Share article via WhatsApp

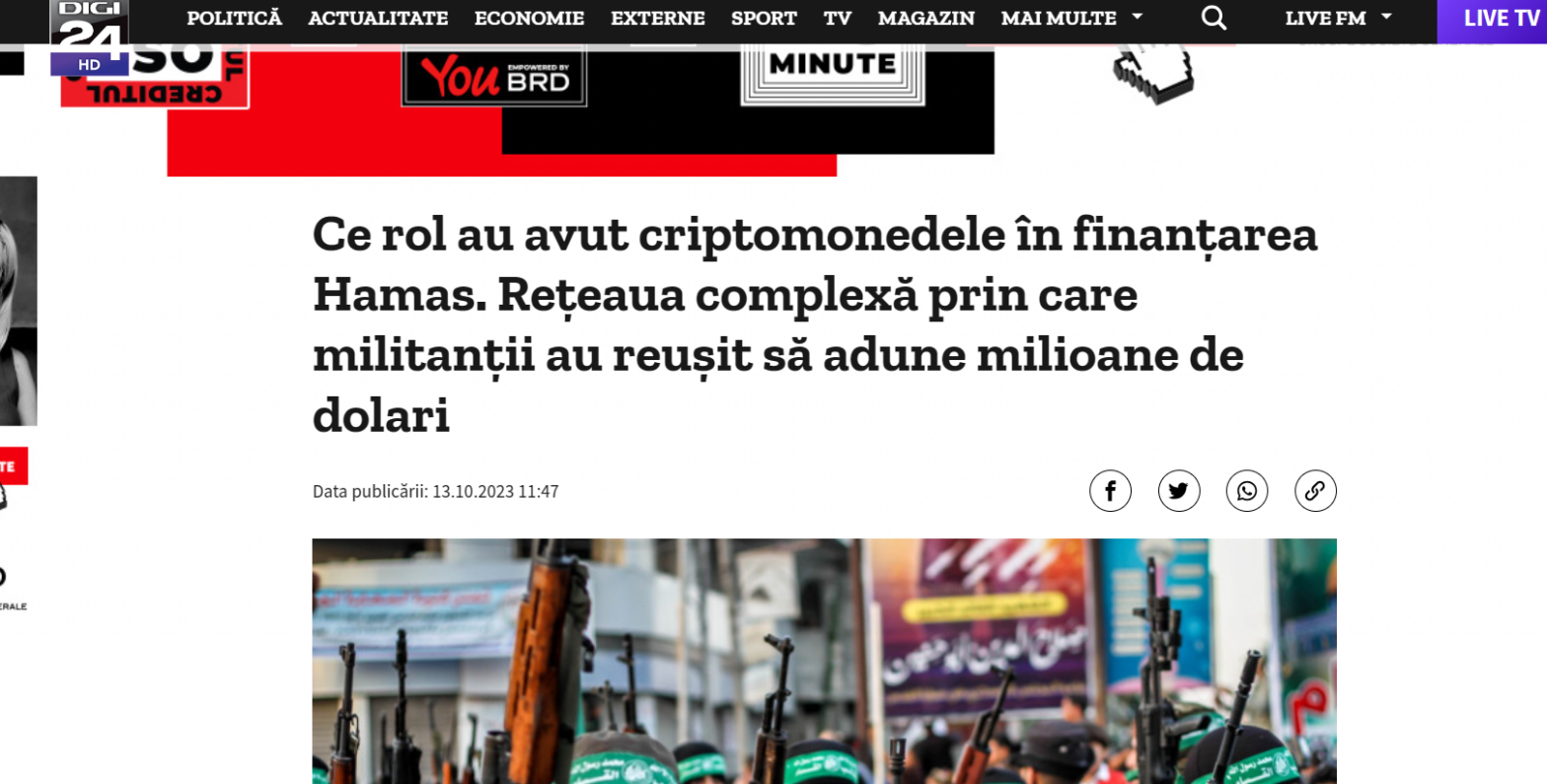tap(1247, 491)
